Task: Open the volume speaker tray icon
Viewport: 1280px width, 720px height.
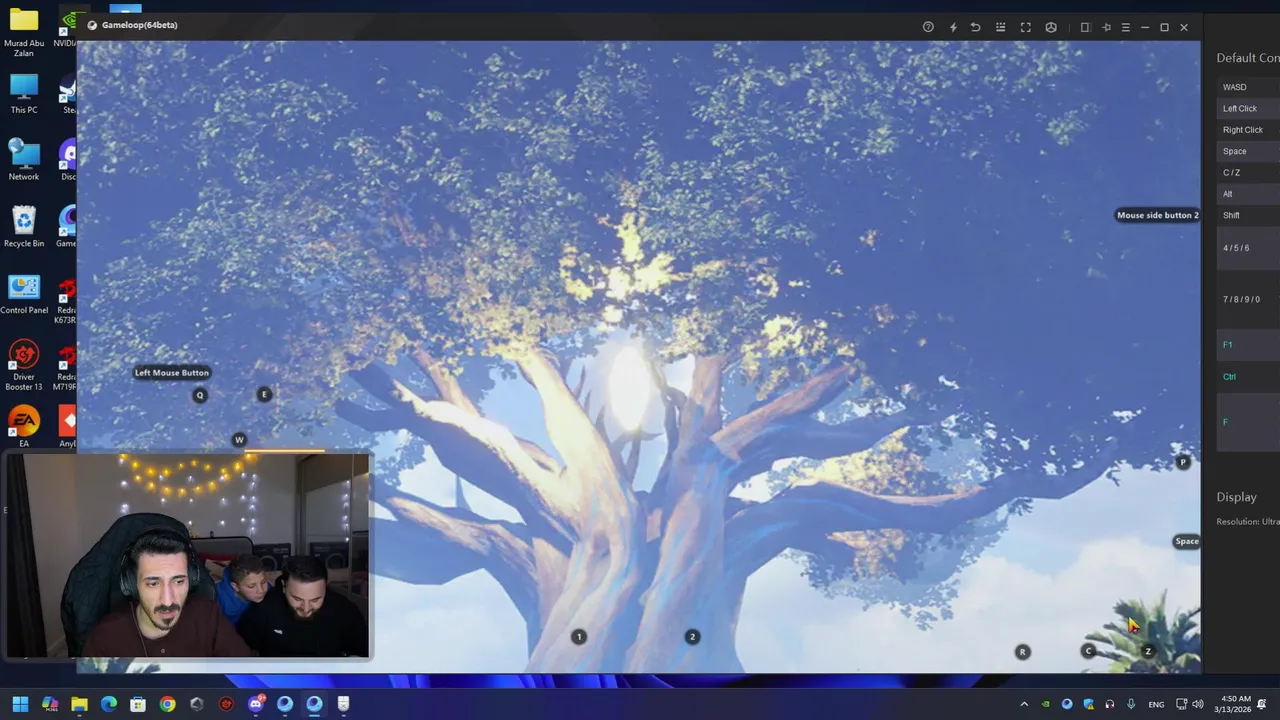Action: [x=1198, y=704]
